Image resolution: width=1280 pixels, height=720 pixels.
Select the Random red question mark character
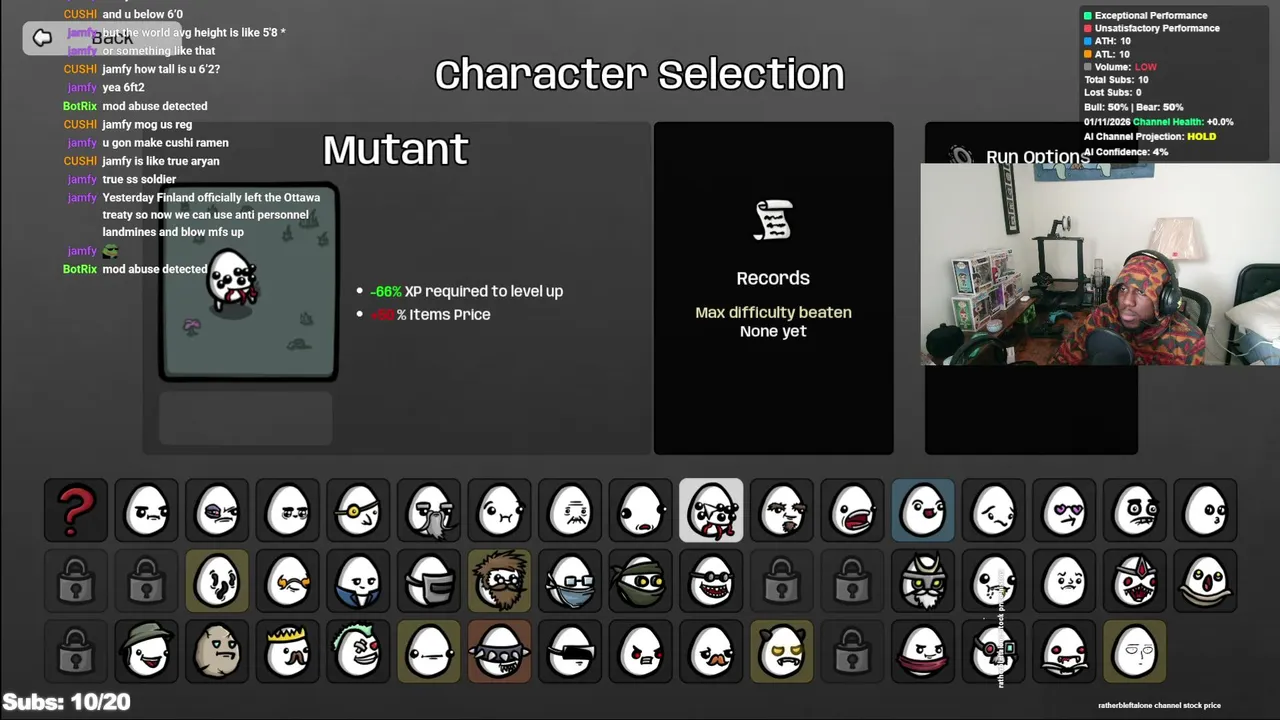(76, 510)
